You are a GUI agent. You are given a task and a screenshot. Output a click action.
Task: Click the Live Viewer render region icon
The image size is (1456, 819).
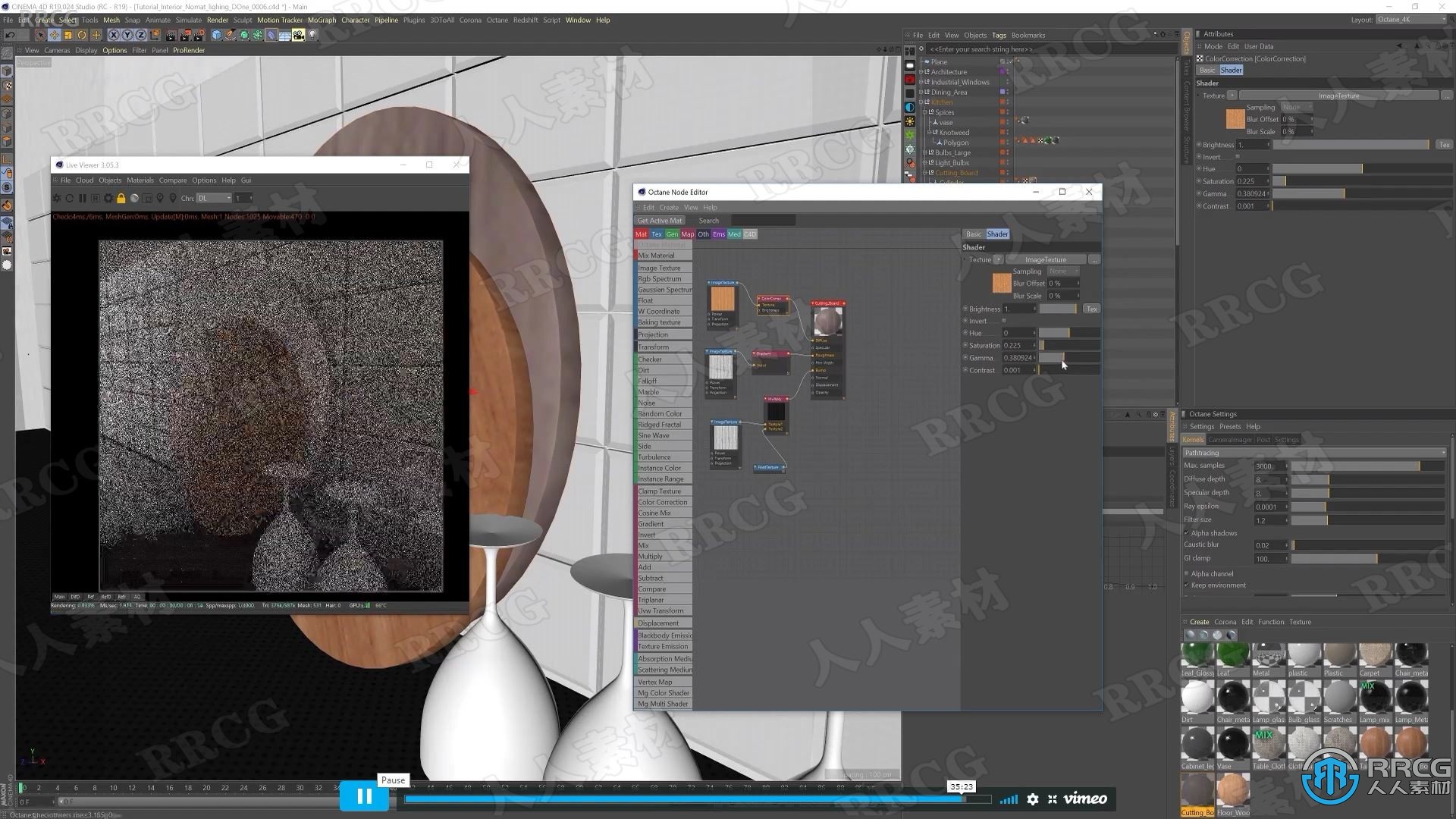[147, 198]
